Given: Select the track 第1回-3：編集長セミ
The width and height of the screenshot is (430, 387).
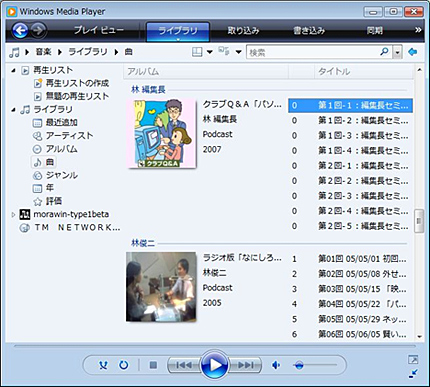Looking at the screenshot, I should tap(350, 136).
